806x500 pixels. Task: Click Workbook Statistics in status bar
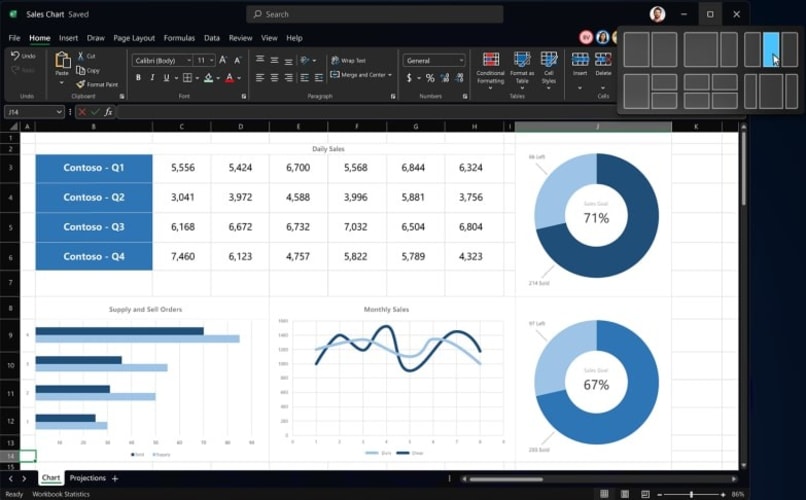(x=61, y=494)
